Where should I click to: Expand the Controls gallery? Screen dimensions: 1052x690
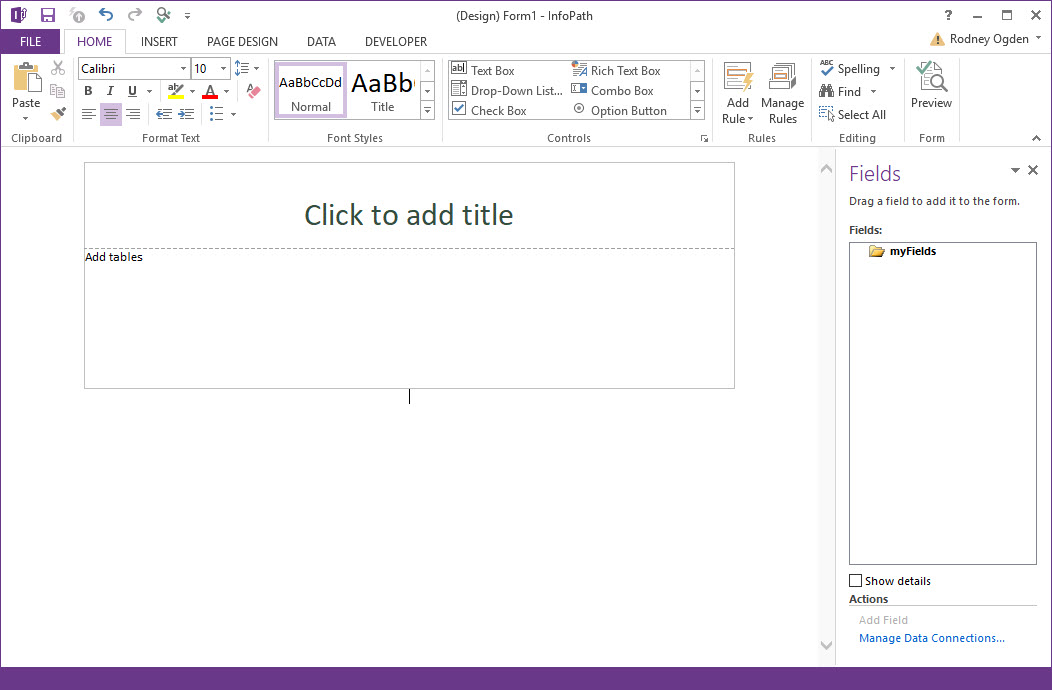pyautogui.click(x=698, y=111)
